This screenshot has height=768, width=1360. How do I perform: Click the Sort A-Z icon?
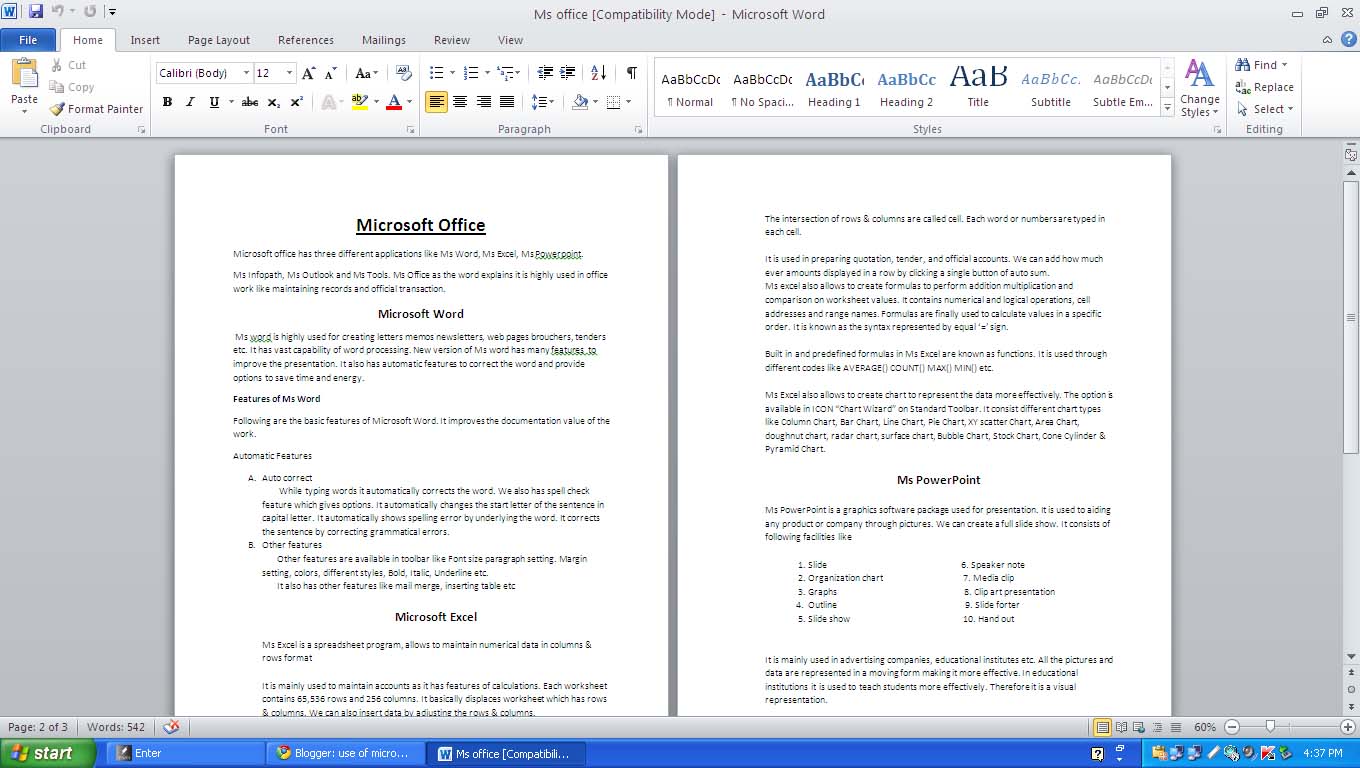pyautogui.click(x=599, y=73)
